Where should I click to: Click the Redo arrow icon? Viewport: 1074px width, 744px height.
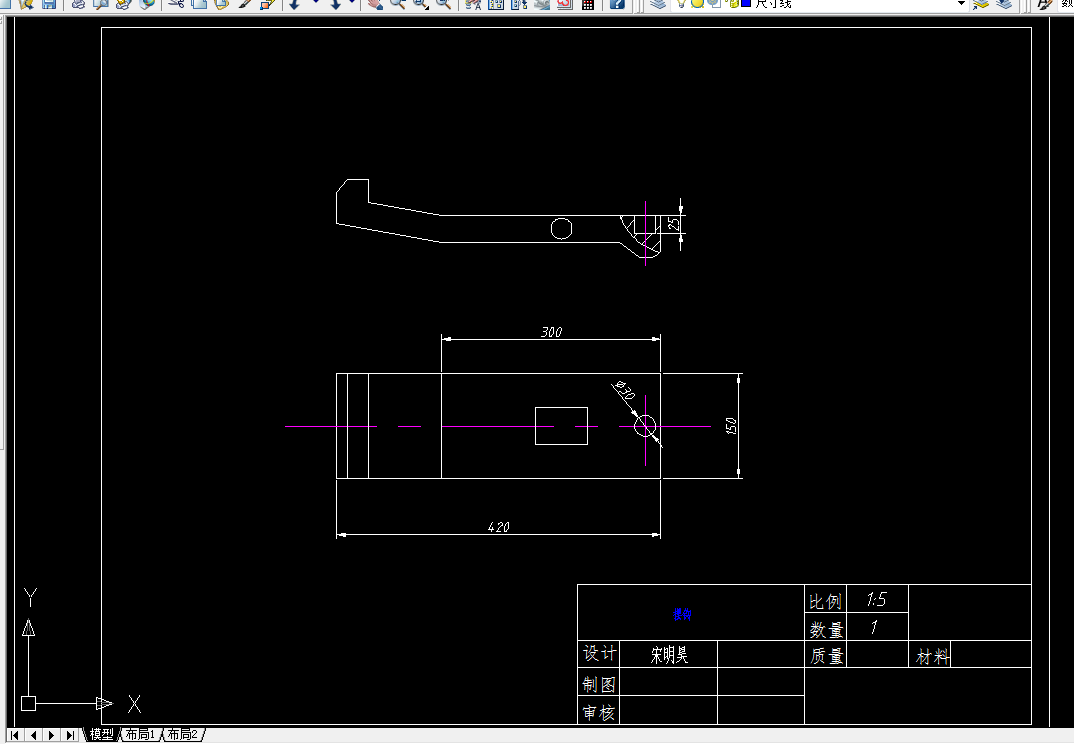point(335,3)
